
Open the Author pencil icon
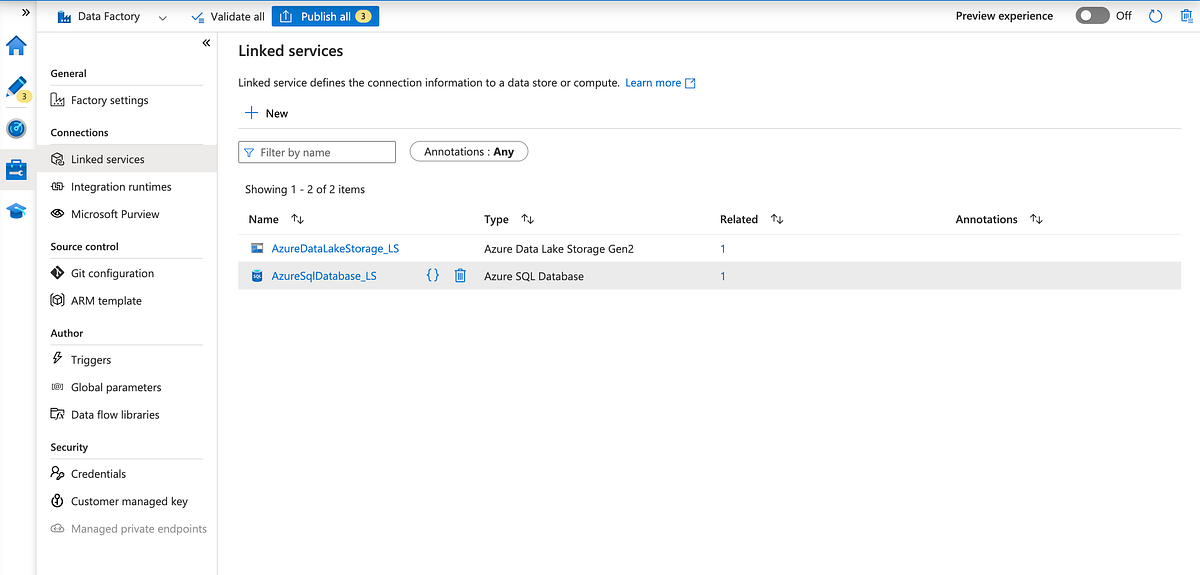coord(16,87)
